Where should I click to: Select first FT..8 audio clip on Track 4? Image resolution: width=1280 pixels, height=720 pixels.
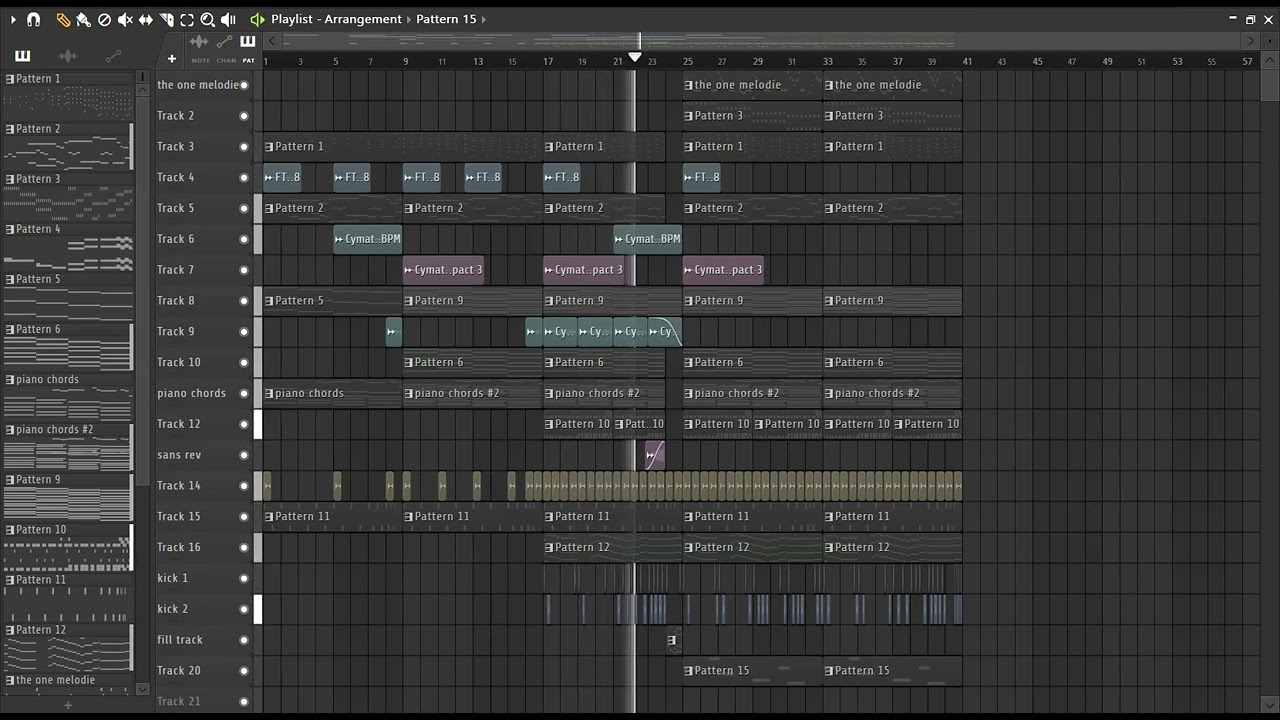click(282, 177)
